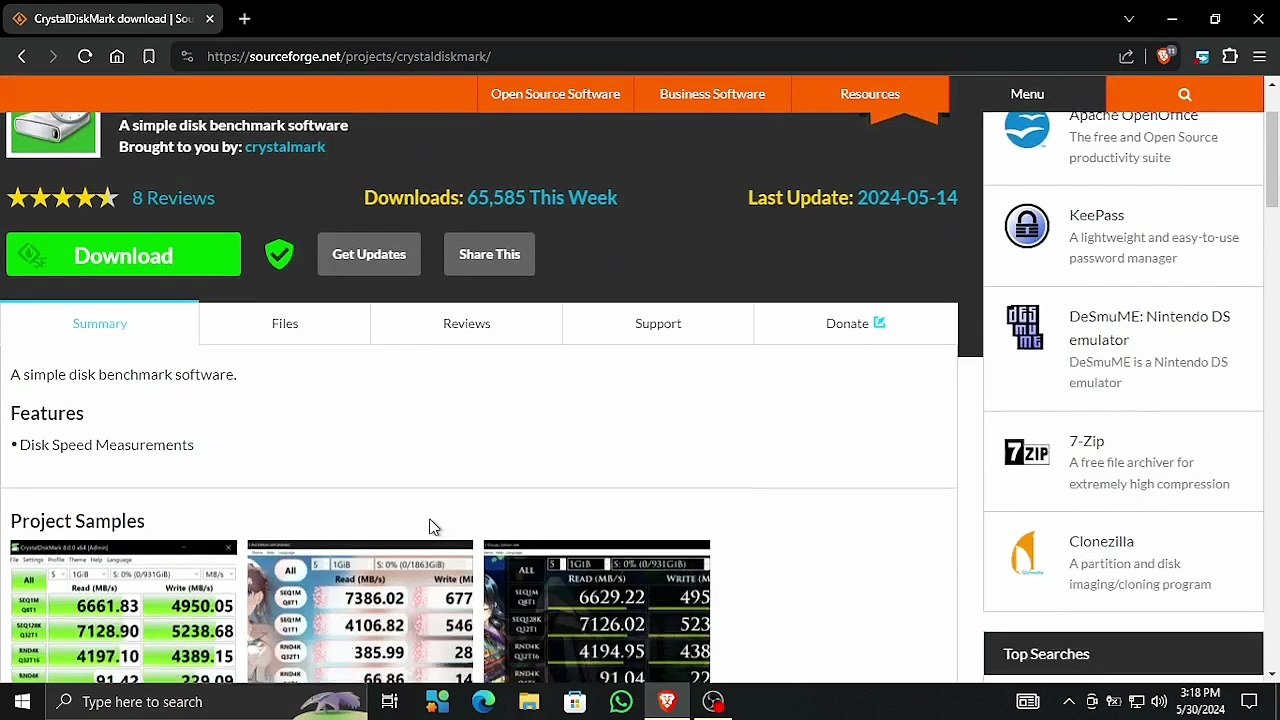Click the Get Updates button
Viewport: 1280px width, 720px height.
(x=369, y=254)
